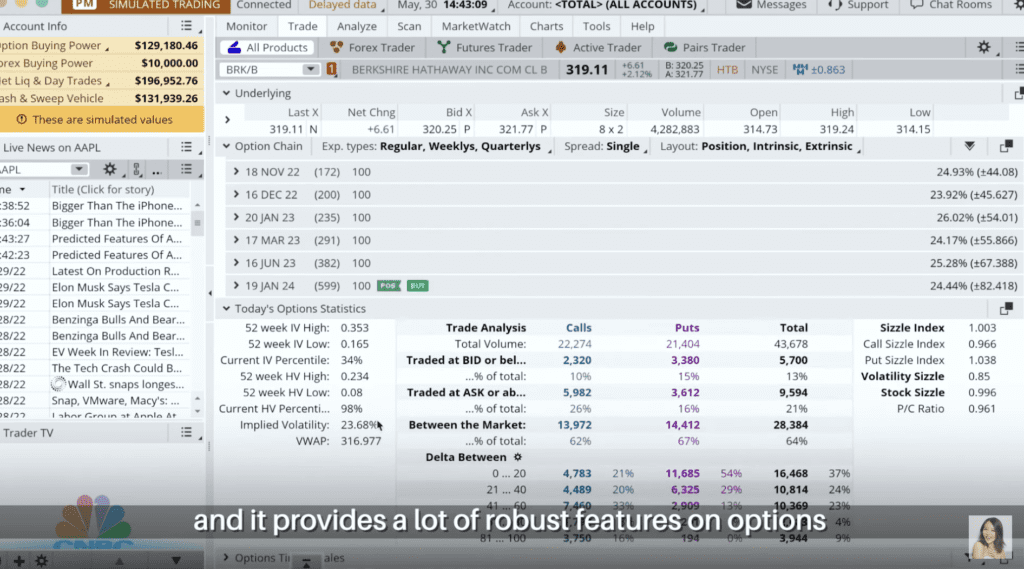Collapse the Underlying section
The width and height of the screenshot is (1024, 569).
tap(226, 93)
